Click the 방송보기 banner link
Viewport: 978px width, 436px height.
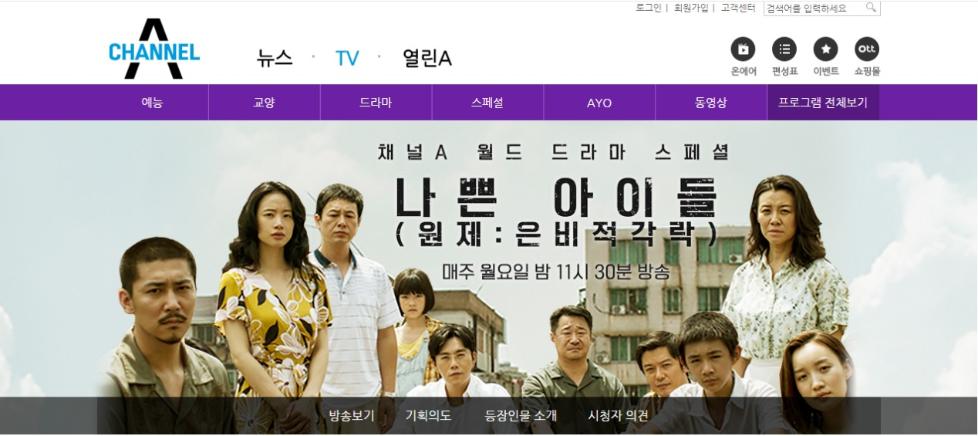(x=352, y=415)
